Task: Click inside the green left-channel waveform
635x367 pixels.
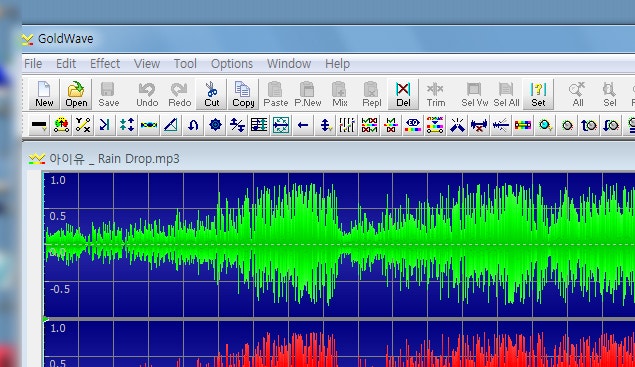Action: point(339,245)
